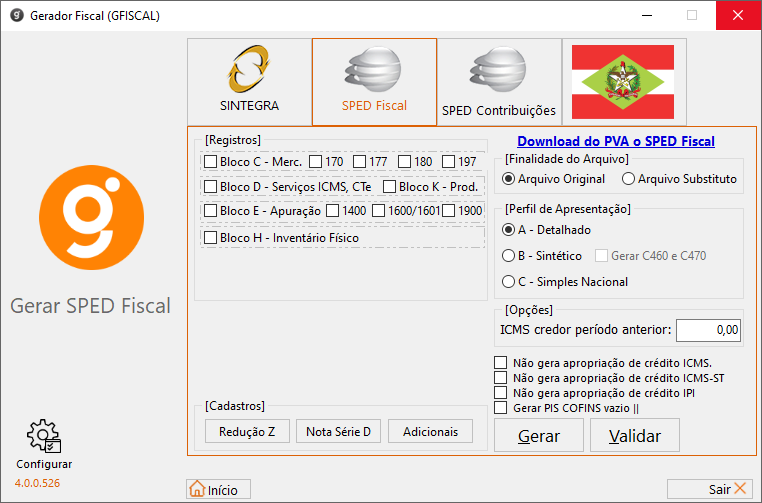
Task: Open the SINTEGRA tab
Action: coord(249,82)
